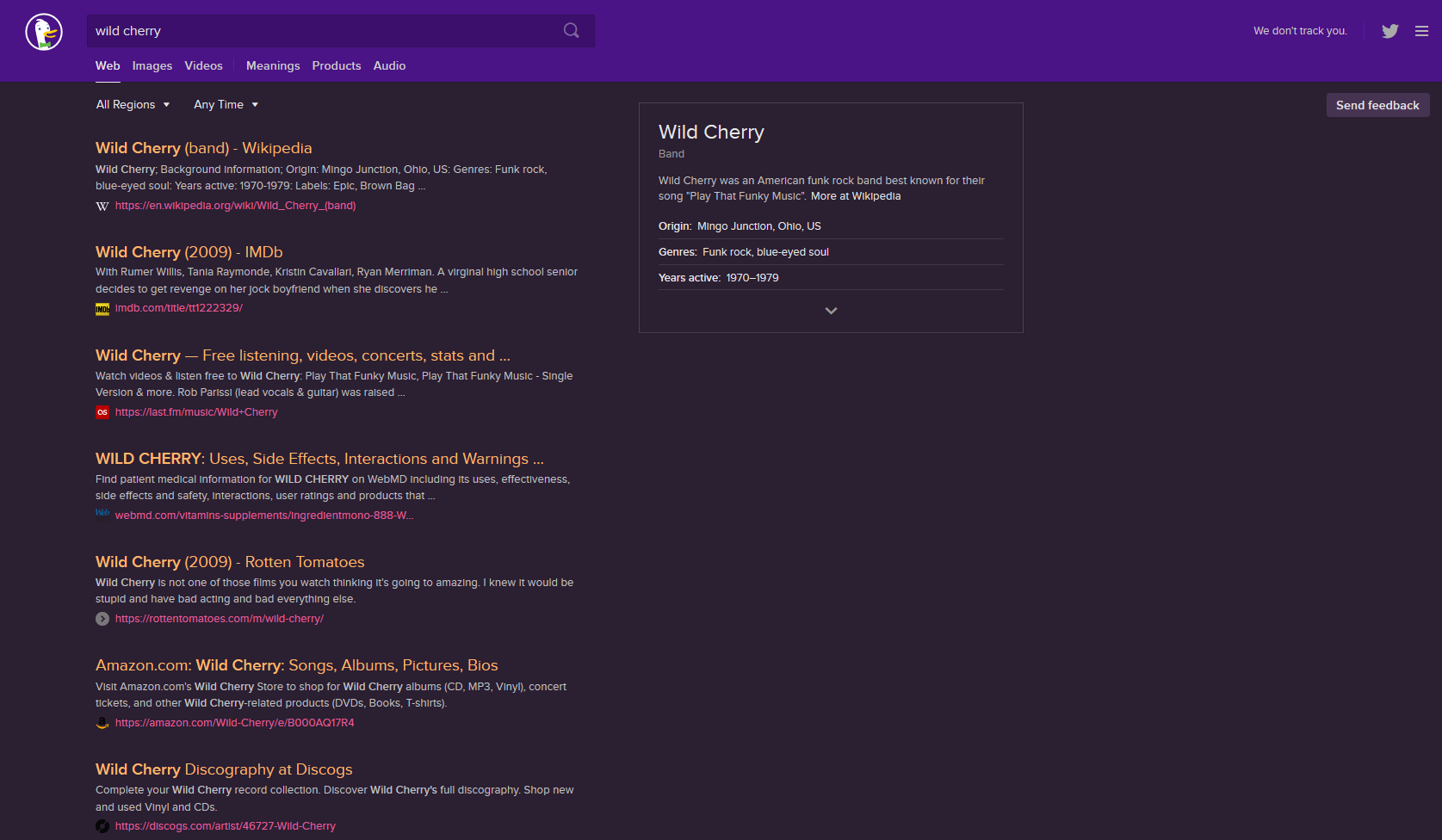Screen dimensions: 1442x840
Task: Open the Meanings tab
Action: click(273, 65)
